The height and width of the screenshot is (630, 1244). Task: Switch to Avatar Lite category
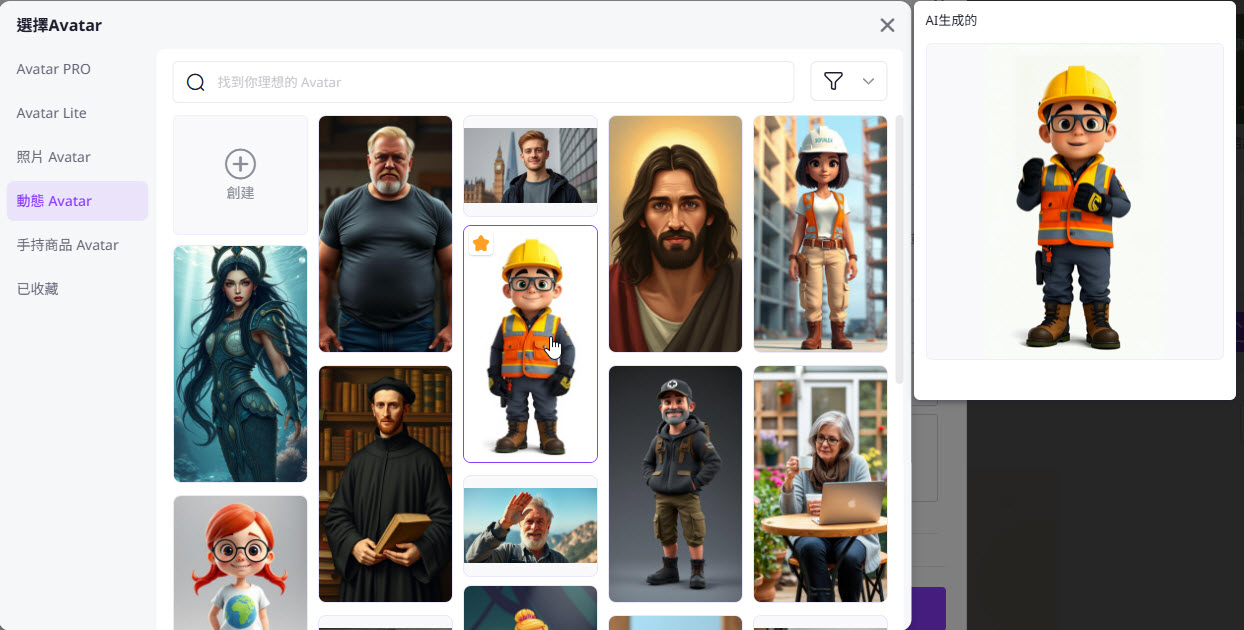pyautogui.click(x=52, y=113)
